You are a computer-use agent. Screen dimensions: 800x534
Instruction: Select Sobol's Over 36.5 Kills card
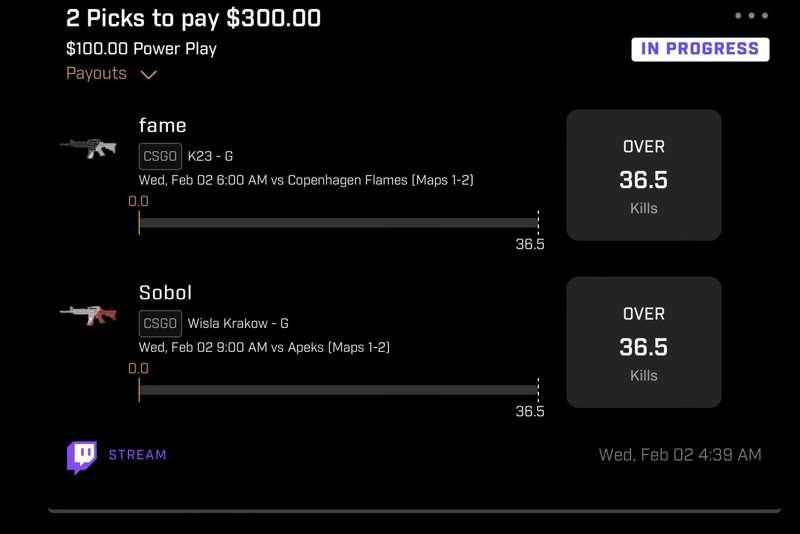644,342
